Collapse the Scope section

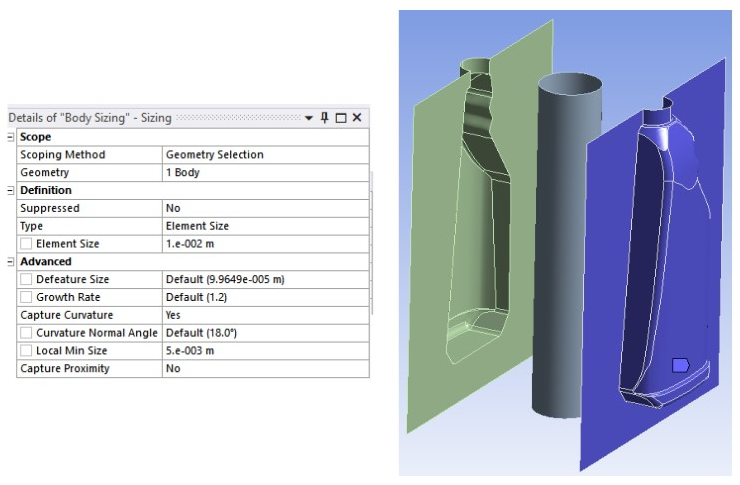11,137
